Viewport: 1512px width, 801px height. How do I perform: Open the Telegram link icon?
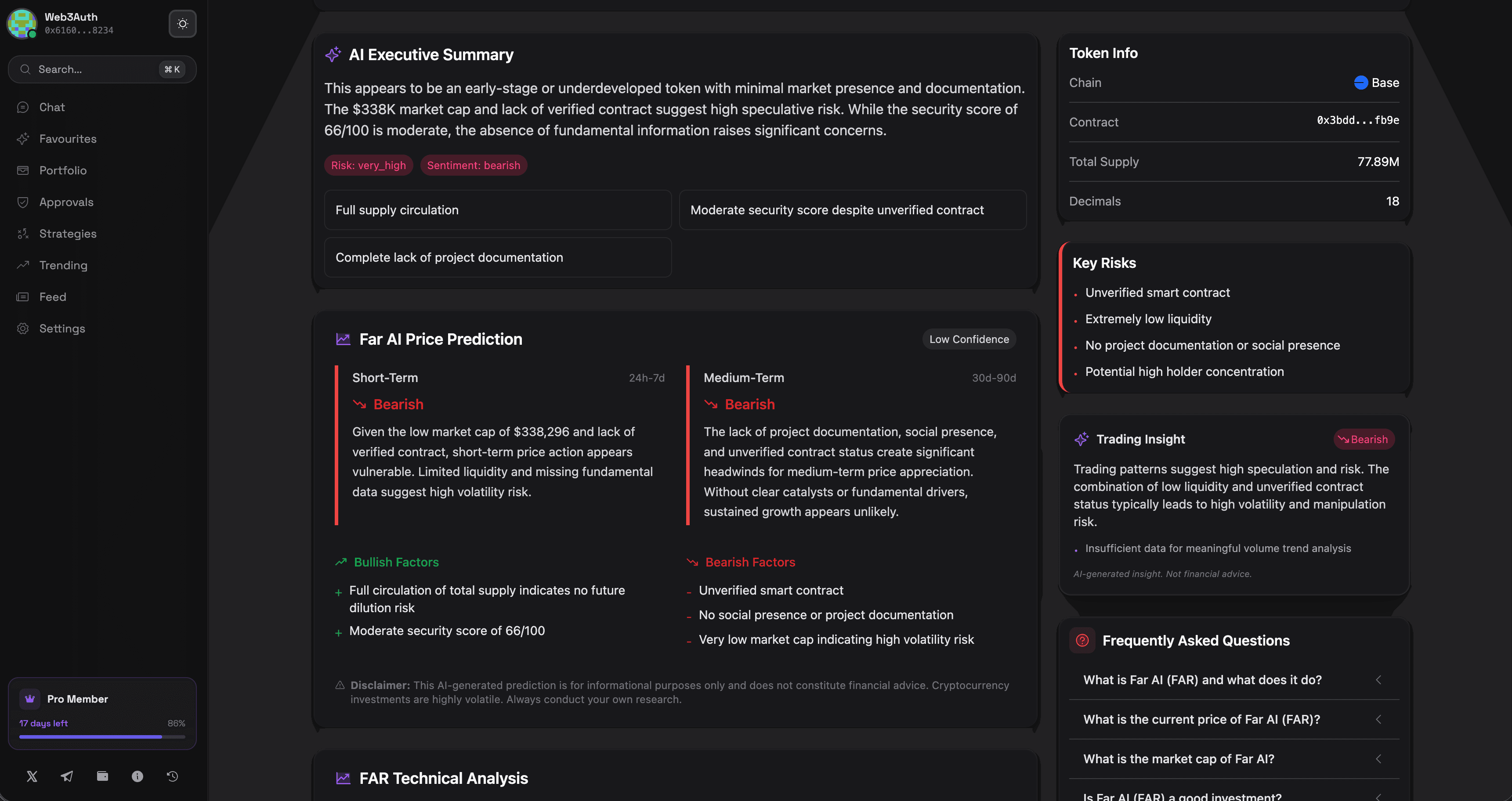67,777
